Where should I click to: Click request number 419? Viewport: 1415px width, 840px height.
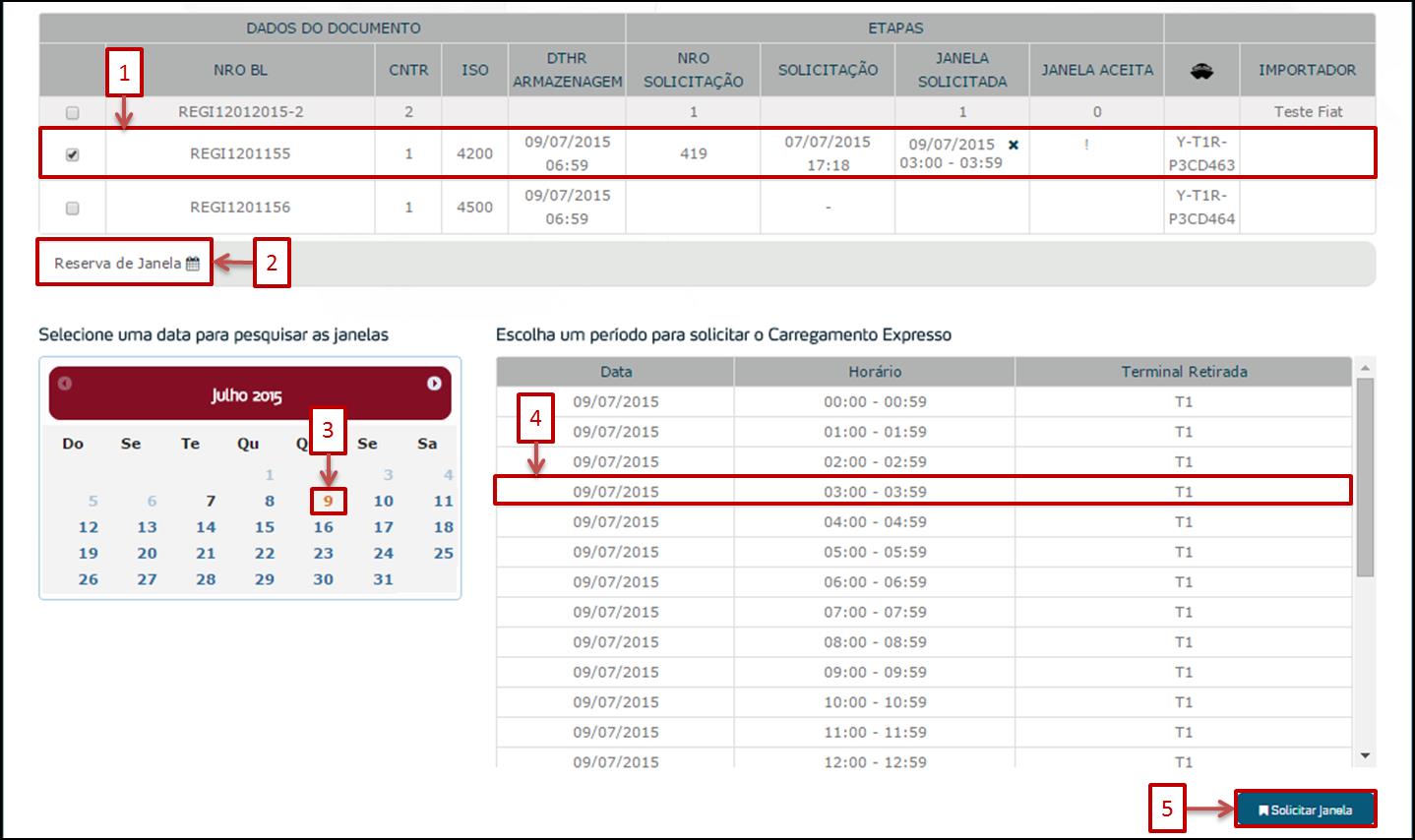693,153
